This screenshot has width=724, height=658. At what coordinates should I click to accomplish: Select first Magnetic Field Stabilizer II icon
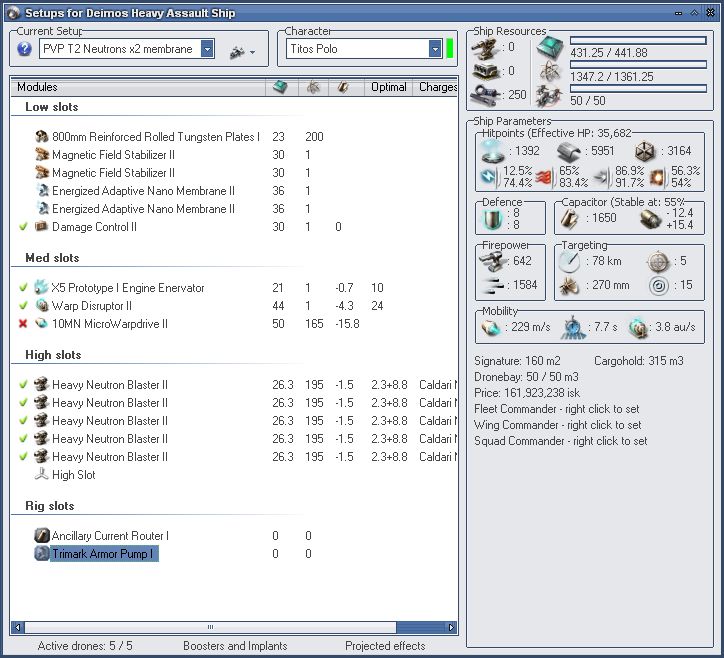click(x=42, y=154)
